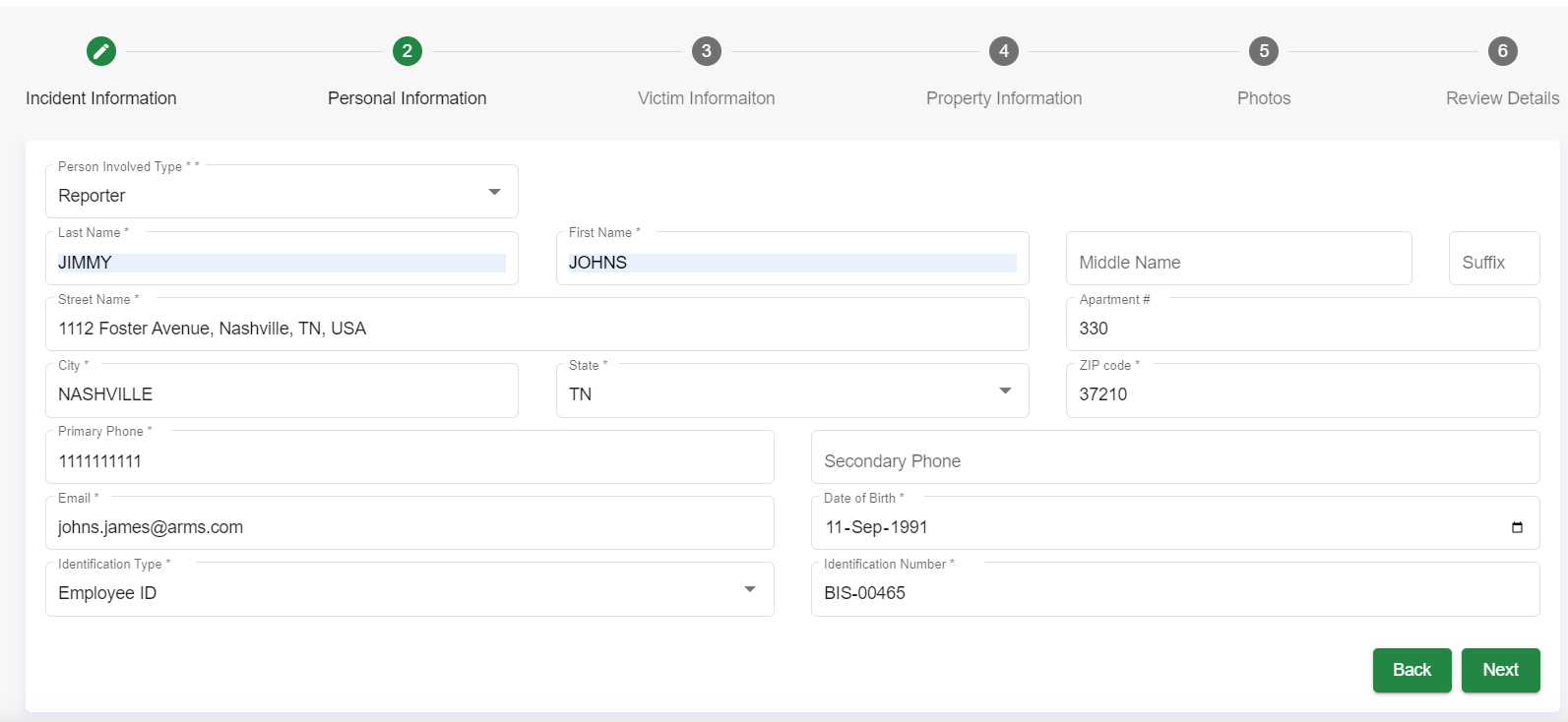Image resolution: width=1568 pixels, height=722 pixels.
Task: Go to step 3 Victim Information circle
Action: (x=707, y=51)
